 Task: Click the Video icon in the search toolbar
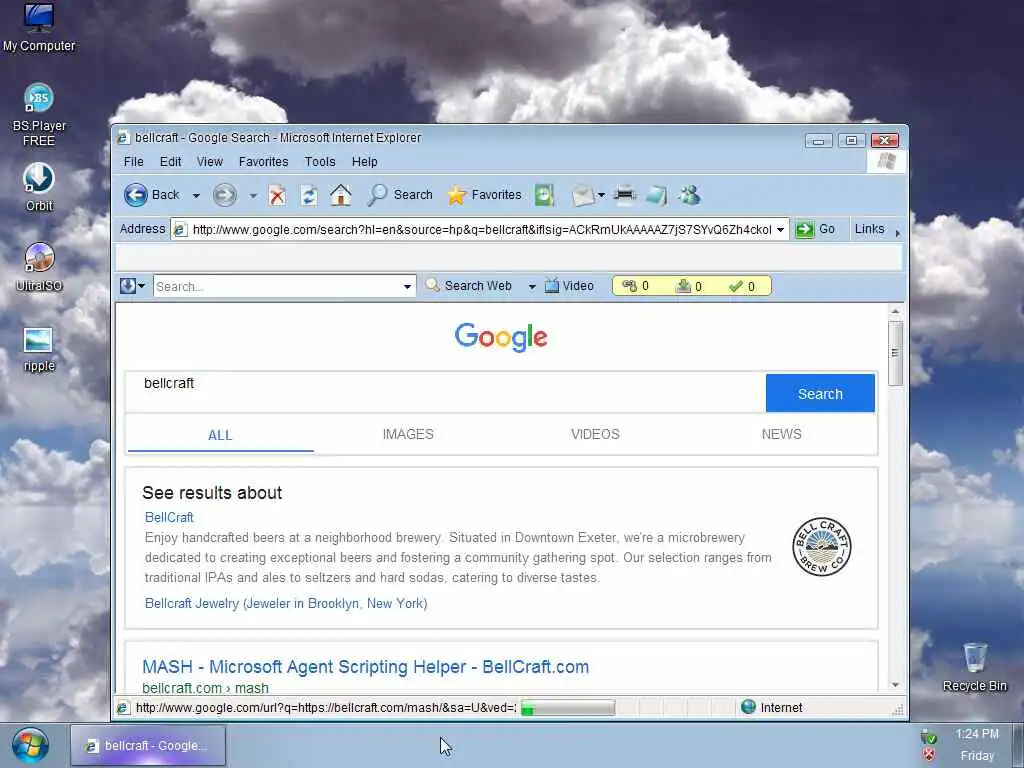pyautogui.click(x=569, y=285)
